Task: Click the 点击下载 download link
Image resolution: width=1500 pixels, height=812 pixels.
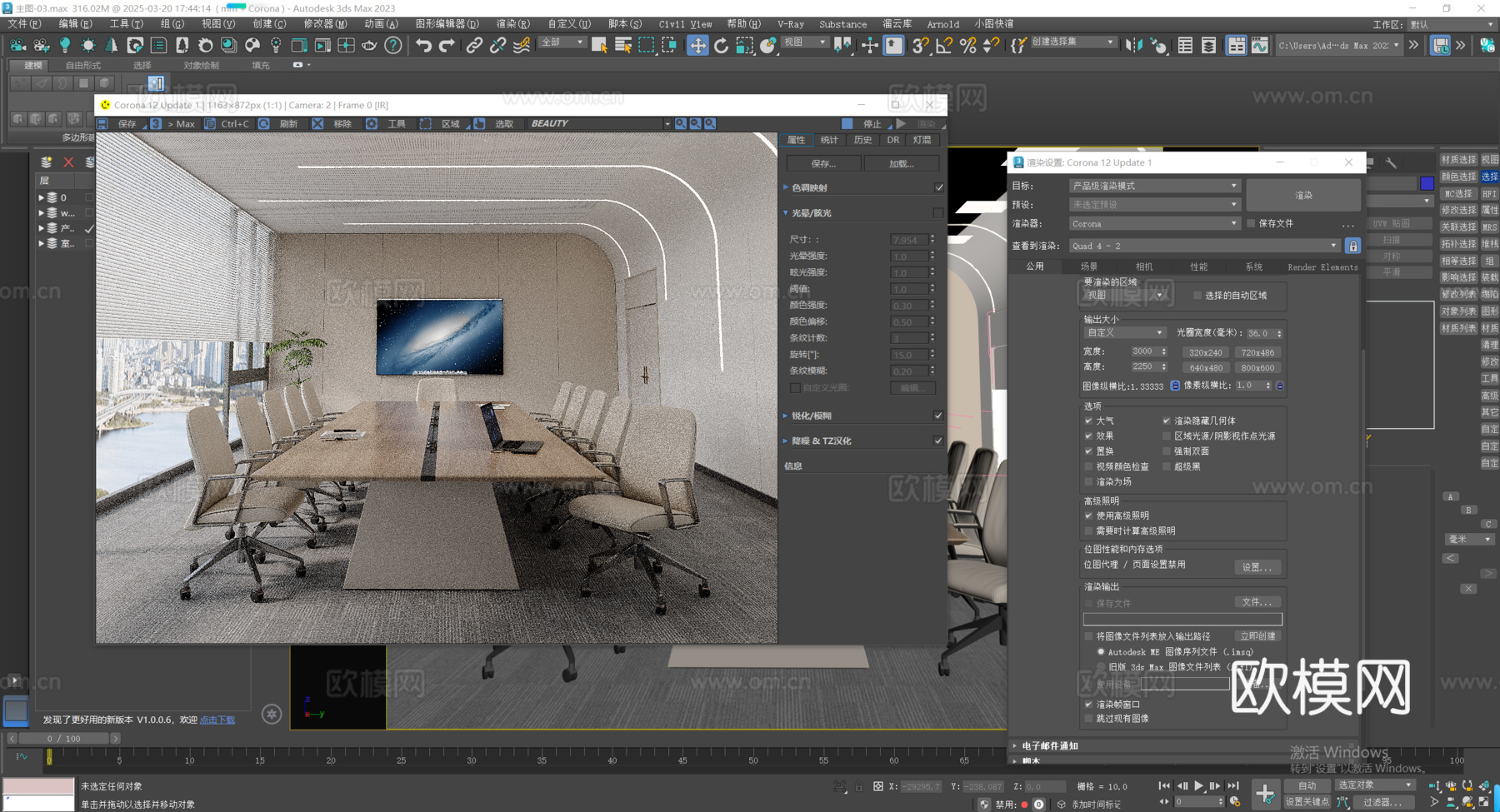Action: (x=217, y=720)
